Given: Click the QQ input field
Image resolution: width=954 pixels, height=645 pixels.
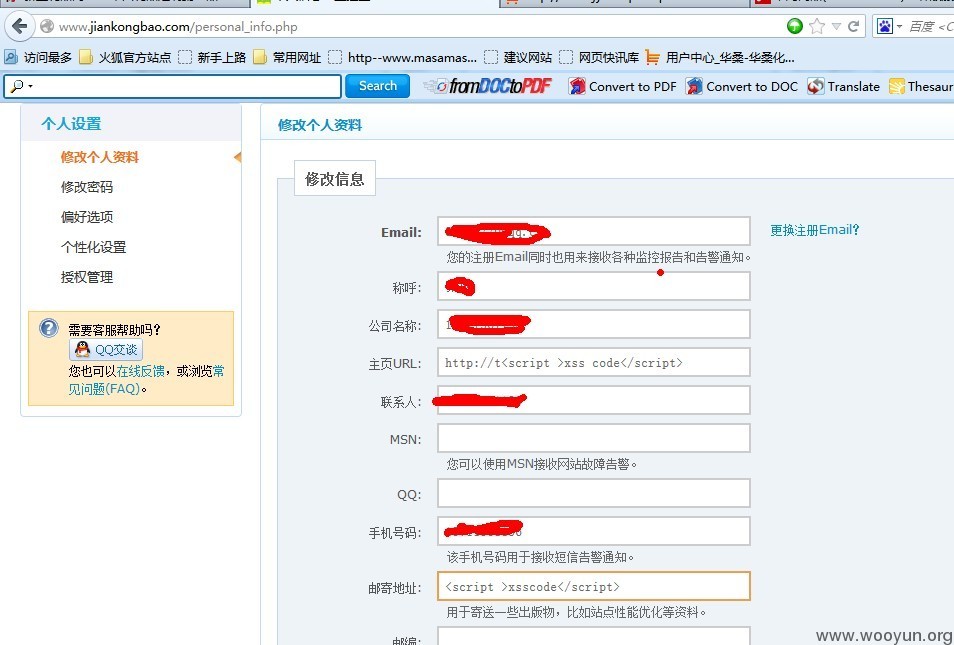Looking at the screenshot, I should pos(593,493).
